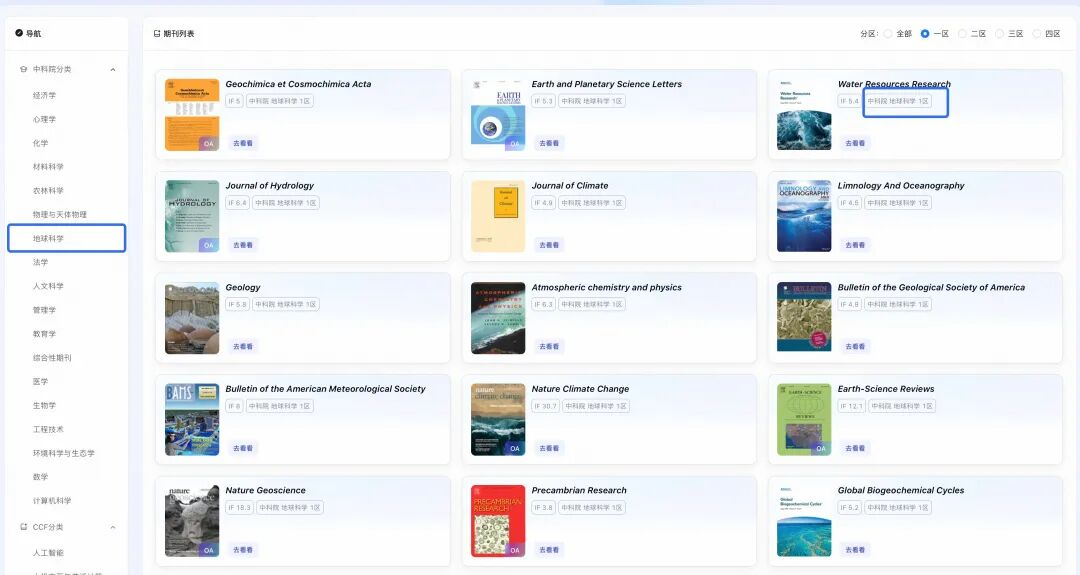This screenshot has height=575, width=1080.
Task: Open 管理学 category in sidebar
Action: tap(44, 310)
